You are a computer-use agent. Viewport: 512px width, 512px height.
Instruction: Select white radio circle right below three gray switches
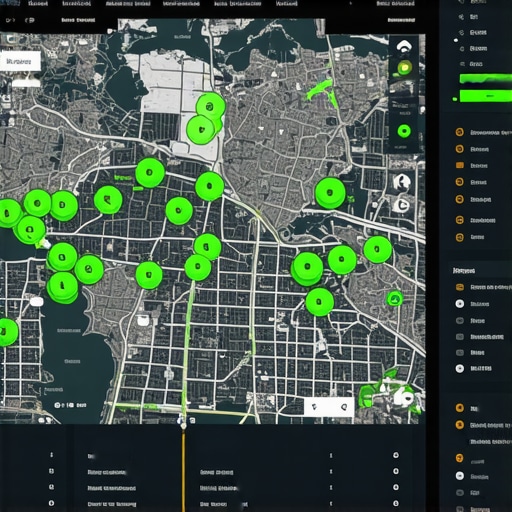click(x=460, y=368)
